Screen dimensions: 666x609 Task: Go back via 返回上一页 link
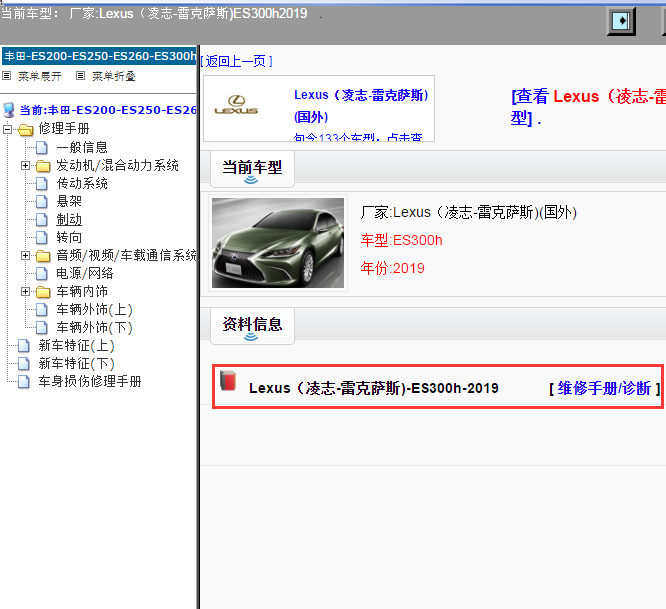(236, 62)
